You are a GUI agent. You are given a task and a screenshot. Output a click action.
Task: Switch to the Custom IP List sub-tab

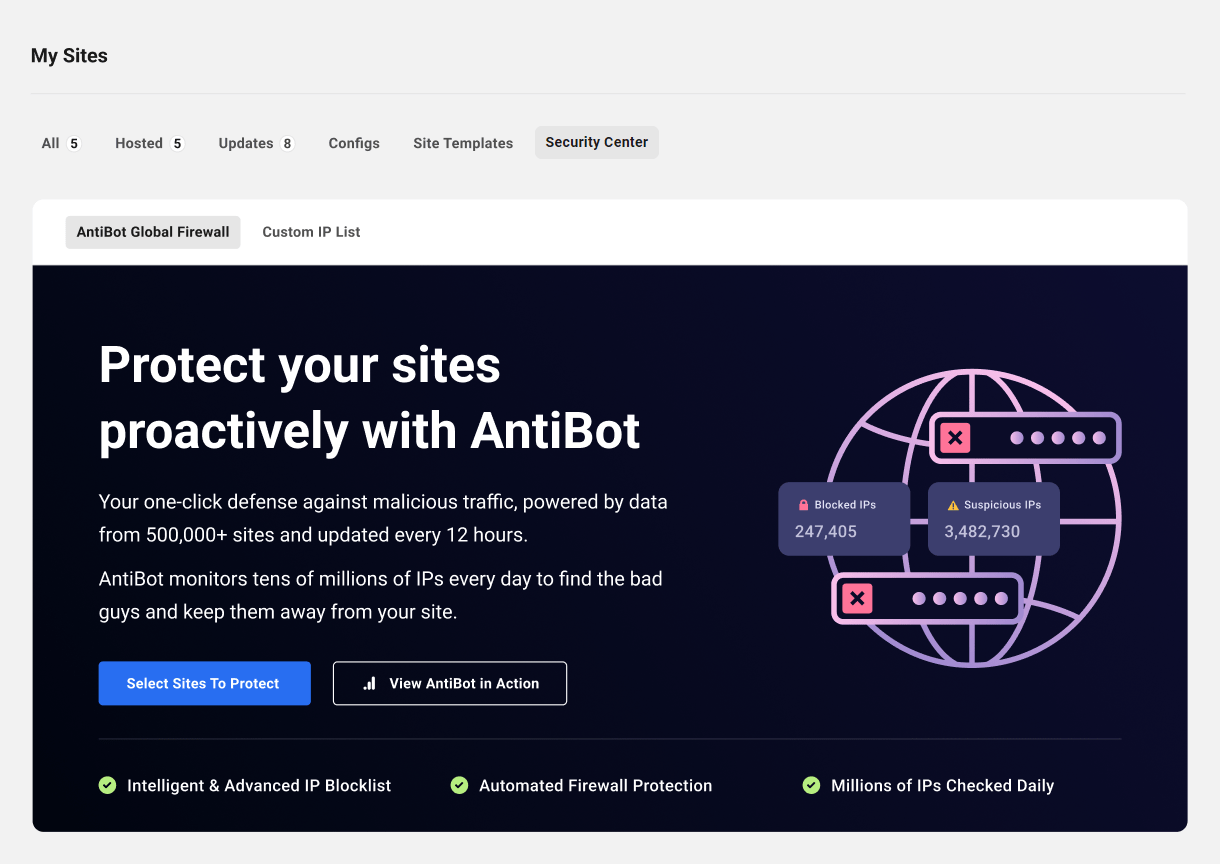[311, 232]
